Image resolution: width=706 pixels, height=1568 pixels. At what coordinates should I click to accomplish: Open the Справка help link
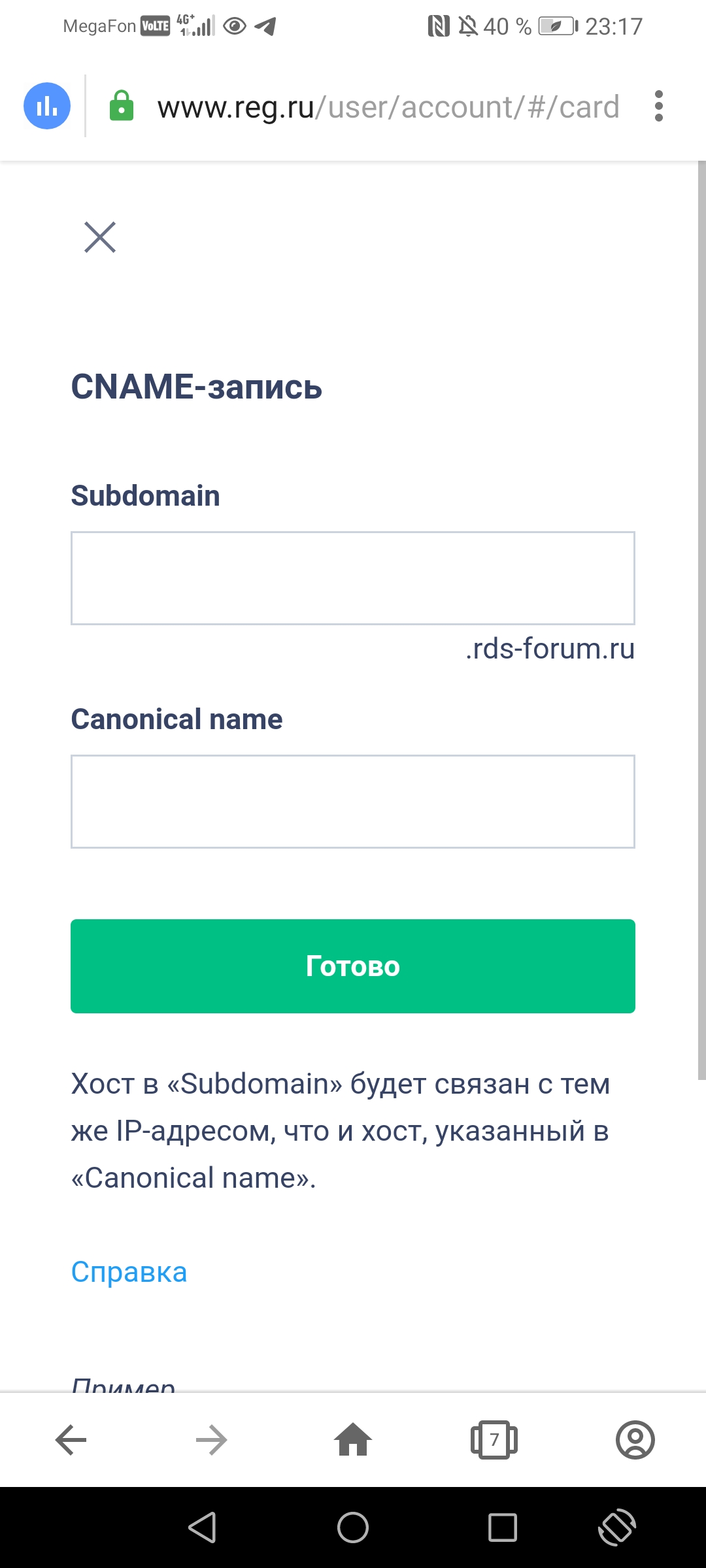(x=129, y=1271)
